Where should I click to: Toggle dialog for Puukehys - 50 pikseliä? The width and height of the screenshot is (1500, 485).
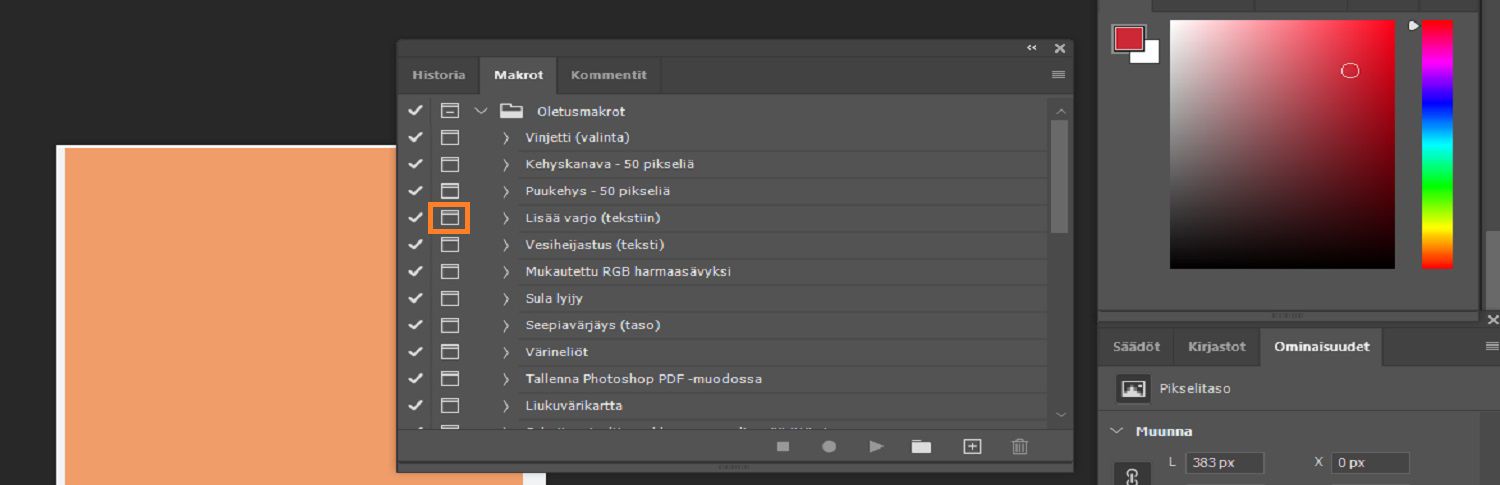[450, 191]
